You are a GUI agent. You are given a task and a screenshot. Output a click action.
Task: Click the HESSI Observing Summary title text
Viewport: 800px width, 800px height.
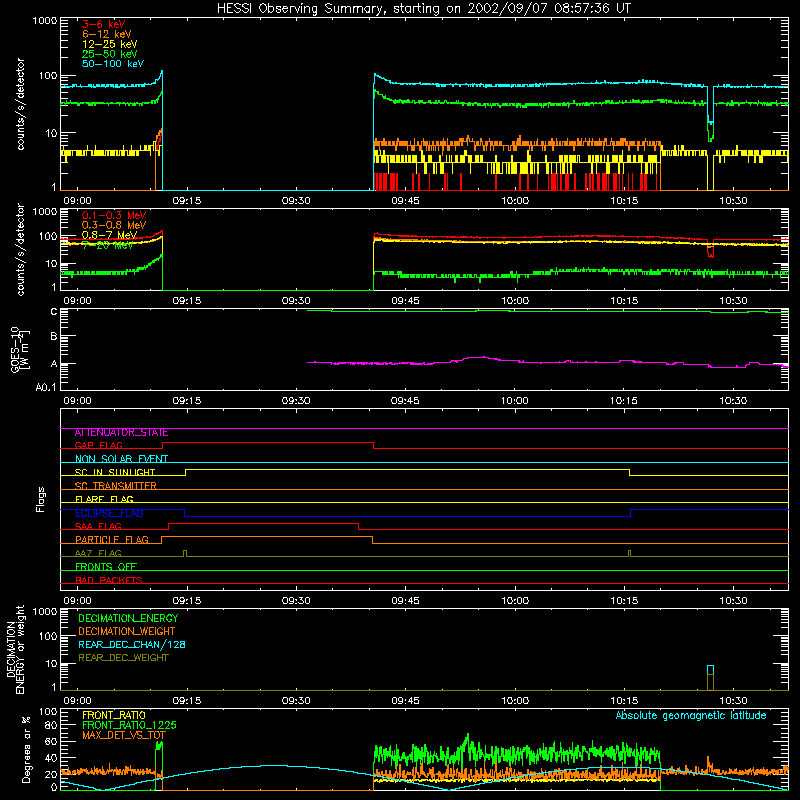pyautogui.click(x=423, y=9)
